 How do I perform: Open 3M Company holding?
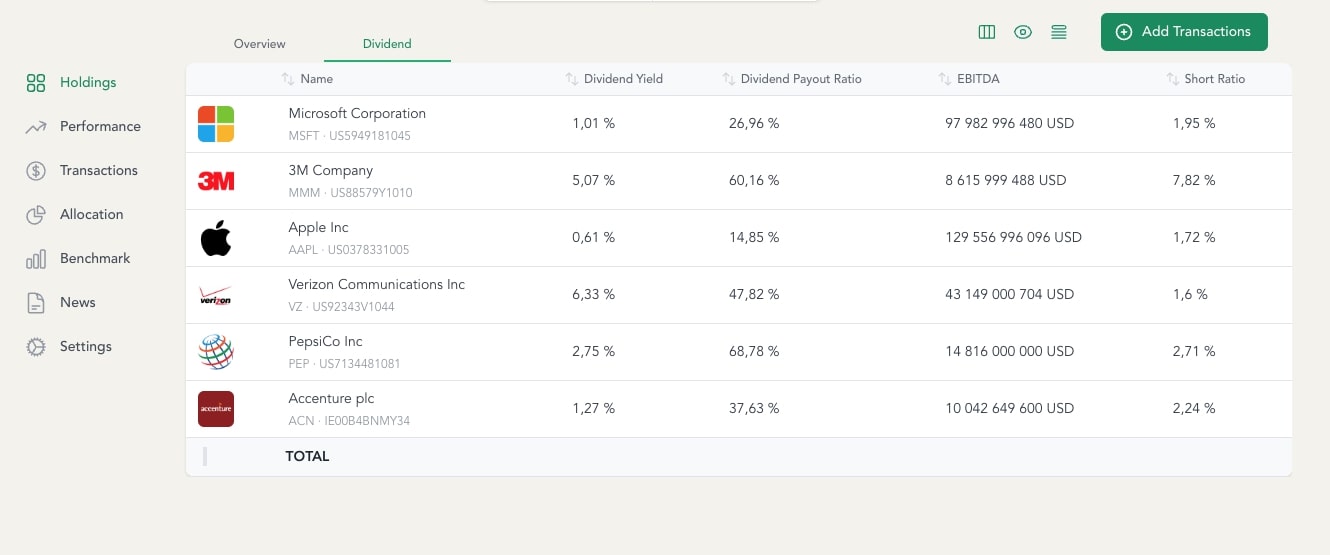331,171
